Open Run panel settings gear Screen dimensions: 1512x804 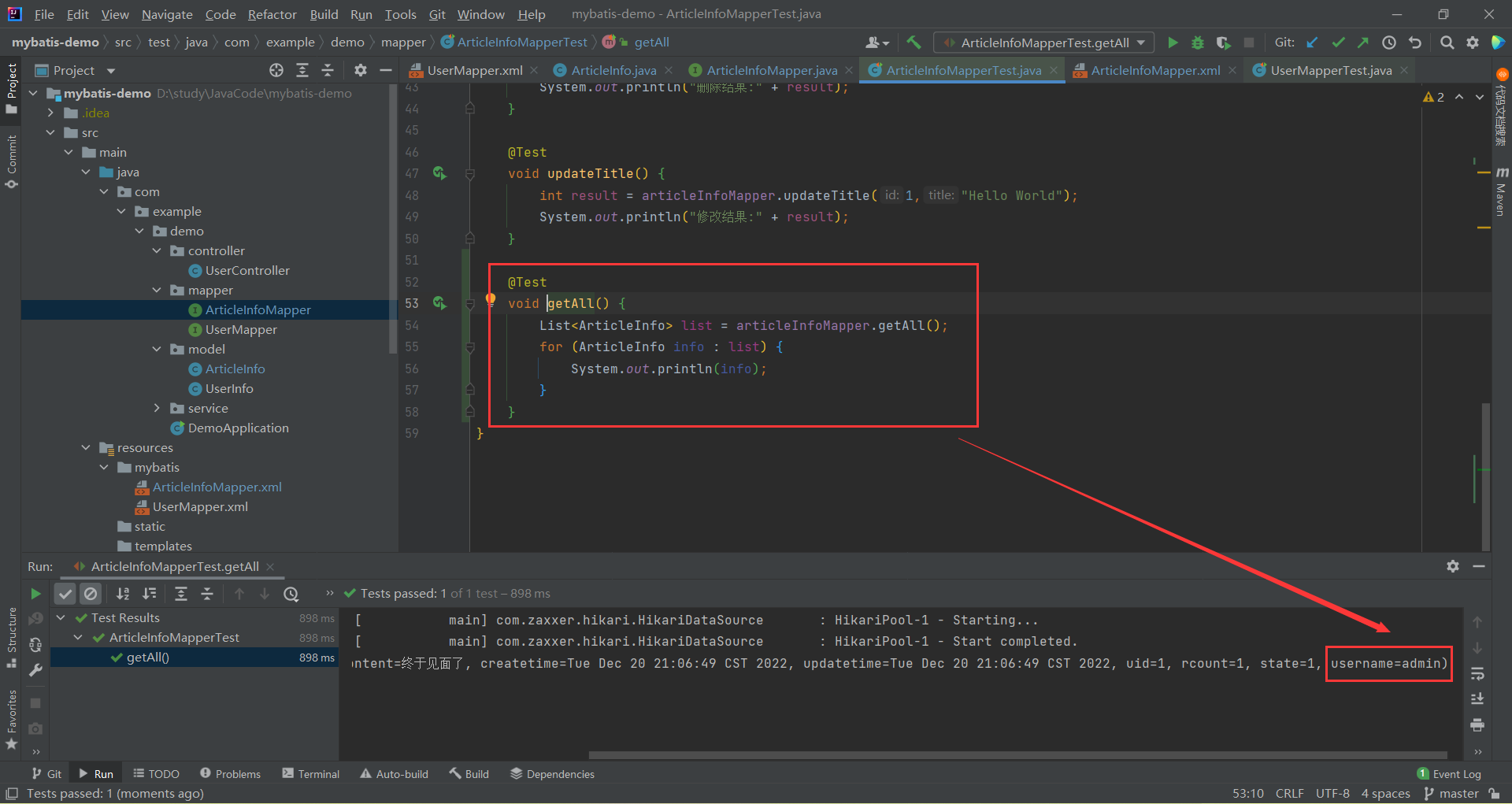coord(1453,566)
